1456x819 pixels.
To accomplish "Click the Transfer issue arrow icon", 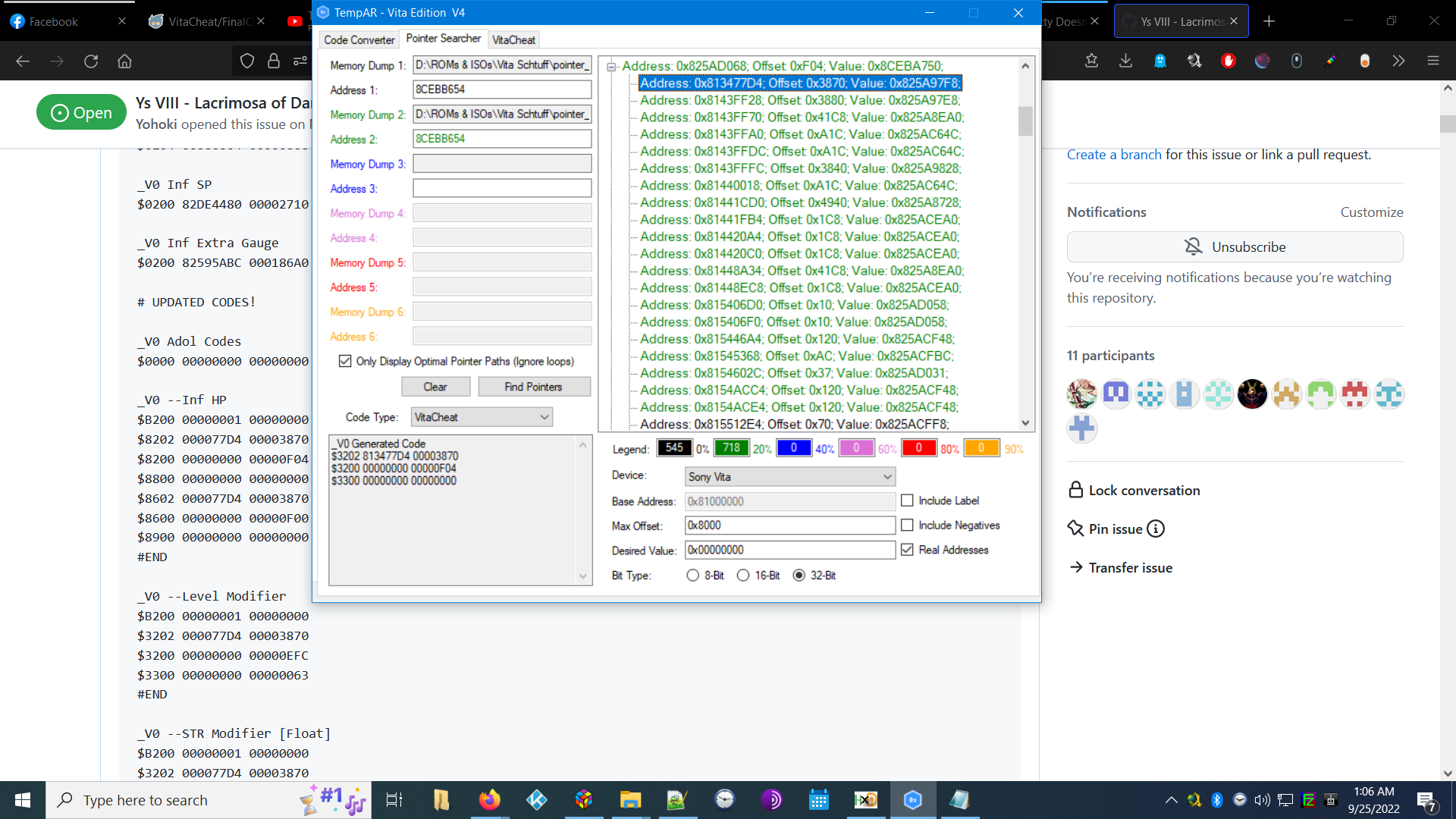I will point(1075,567).
